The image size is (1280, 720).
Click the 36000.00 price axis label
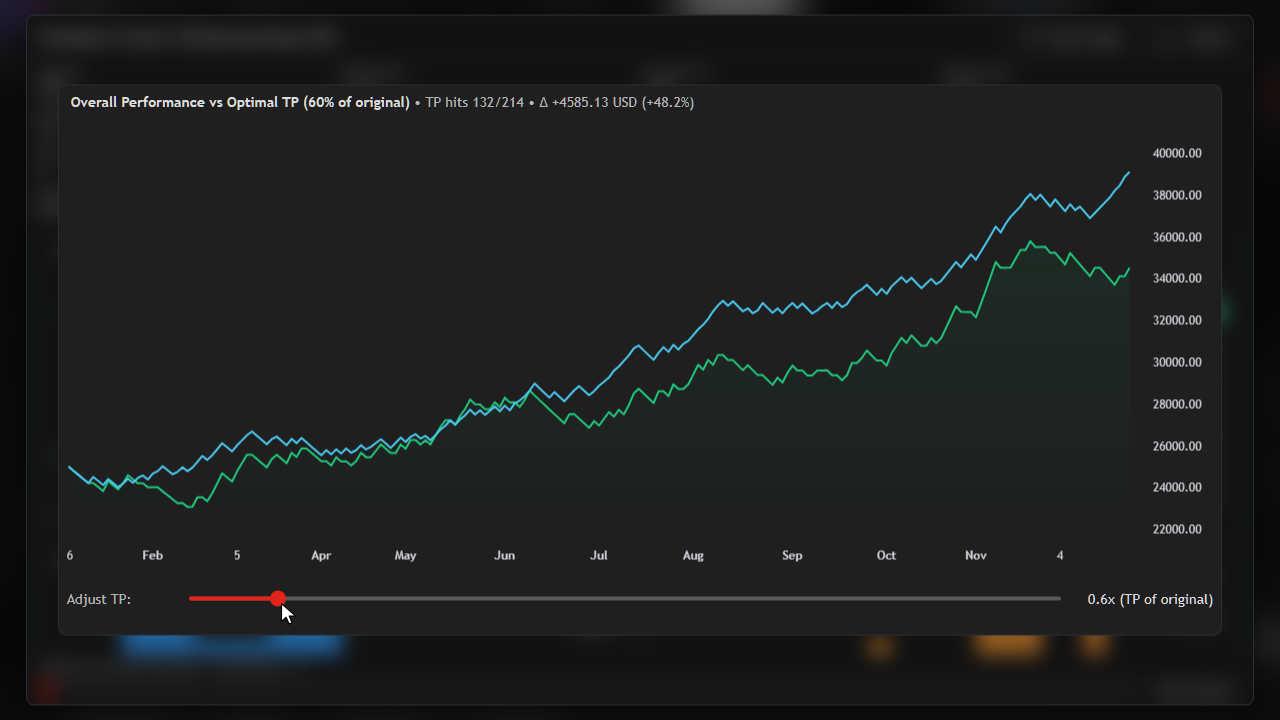click(x=1177, y=237)
